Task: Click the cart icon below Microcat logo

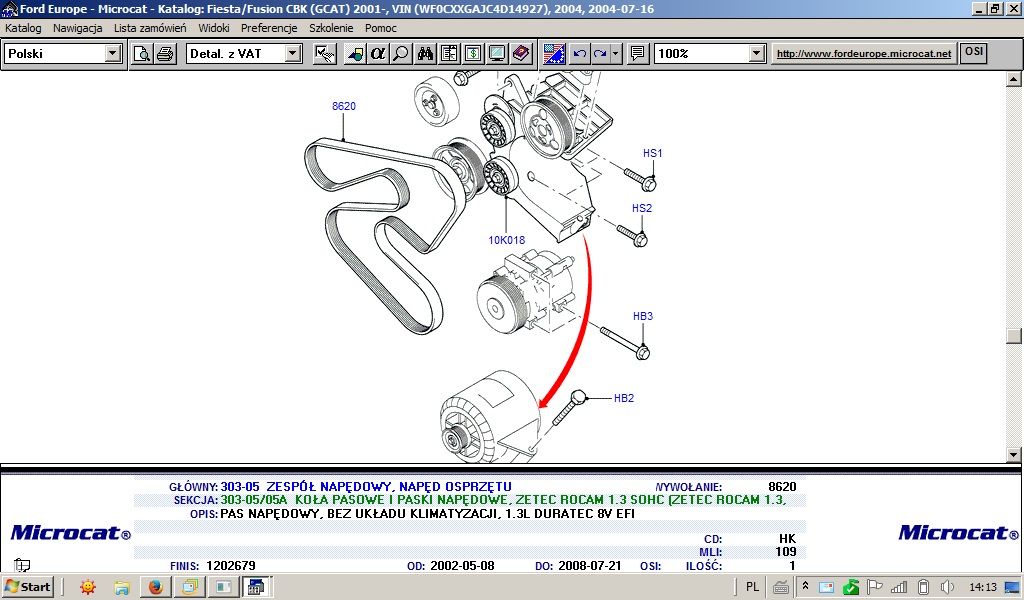Action: click(x=22, y=565)
